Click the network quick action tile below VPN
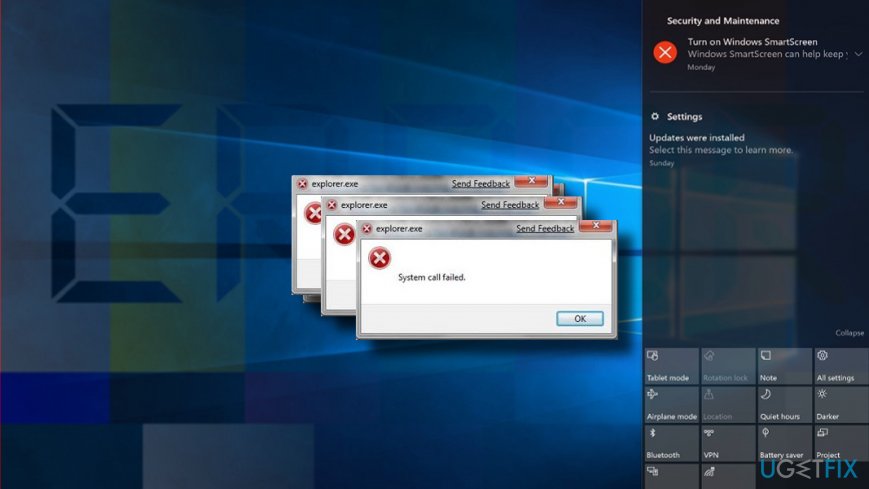Image resolution: width=869 pixels, height=489 pixels. point(728,476)
